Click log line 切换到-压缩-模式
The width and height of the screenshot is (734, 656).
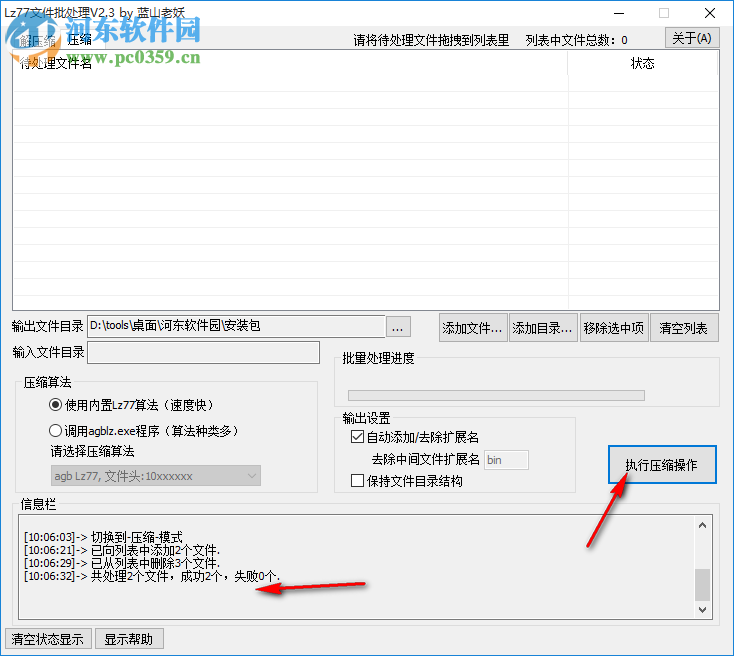[x=103, y=537]
